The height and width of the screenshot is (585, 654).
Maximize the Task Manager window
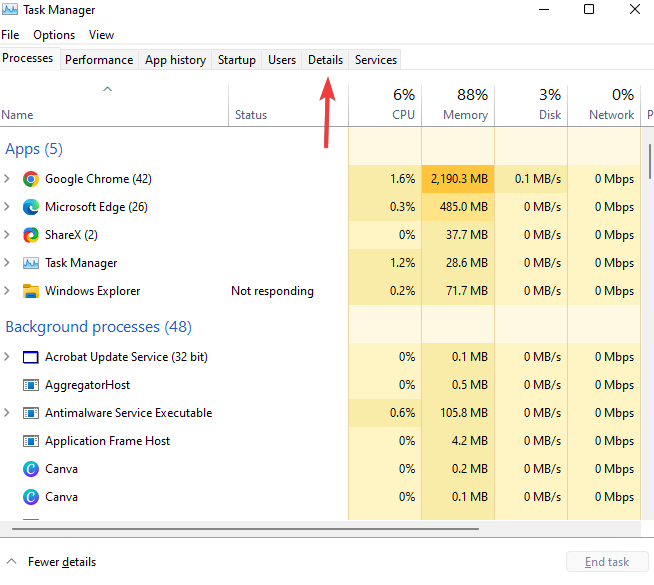pos(589,9)
